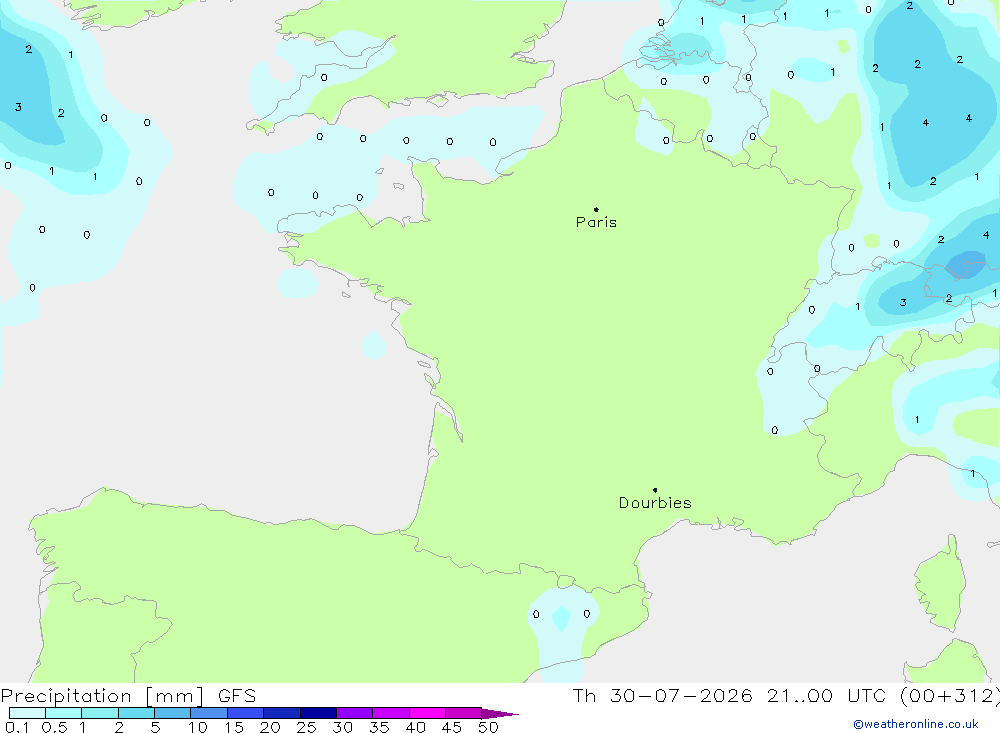The image size is (1000, 733).
Task: Select the "Precipitation [mm]" title text
Action: 102,696
